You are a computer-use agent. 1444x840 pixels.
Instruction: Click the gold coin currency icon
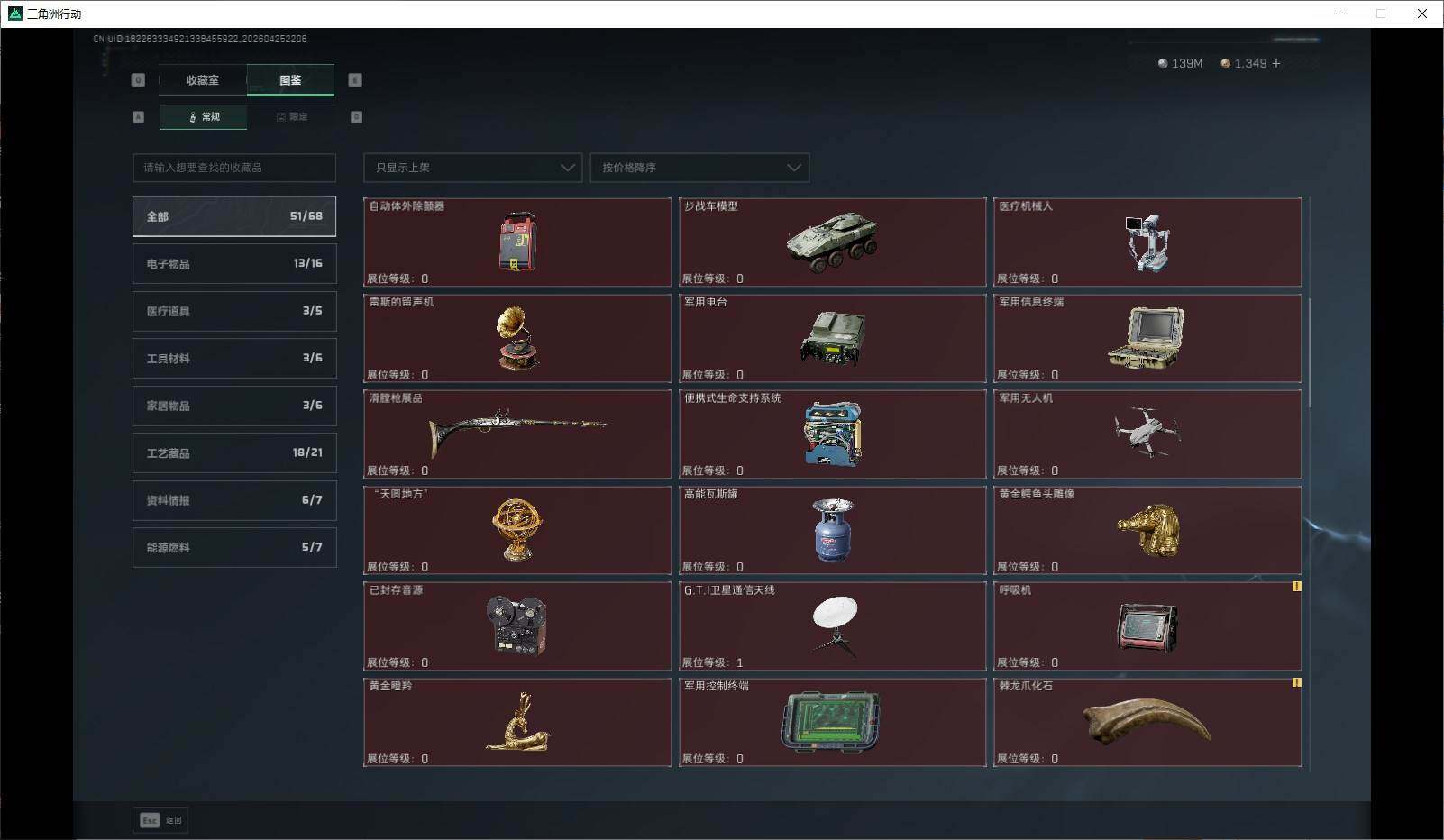pyautogui.click(x=1225, y=63)
